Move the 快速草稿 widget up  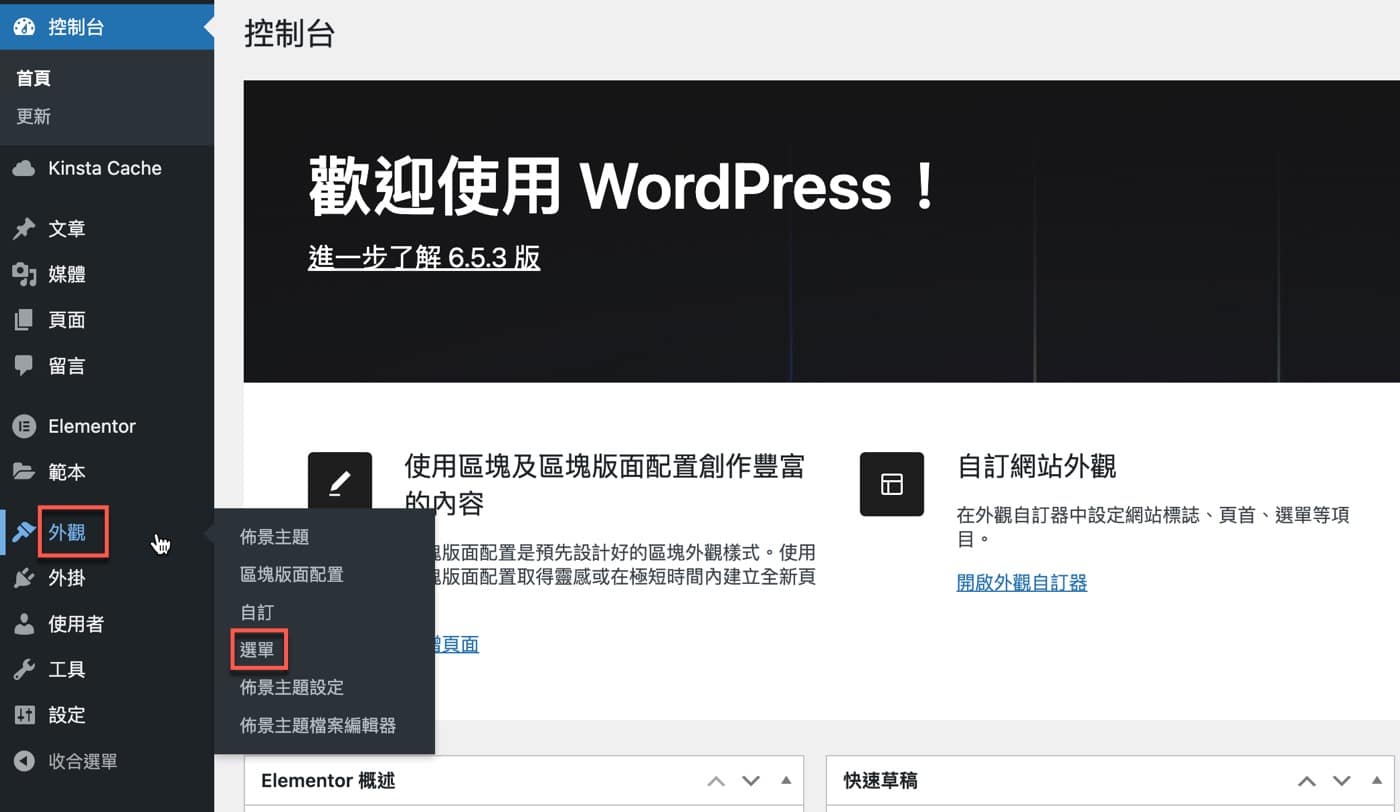pos(1306,781)
